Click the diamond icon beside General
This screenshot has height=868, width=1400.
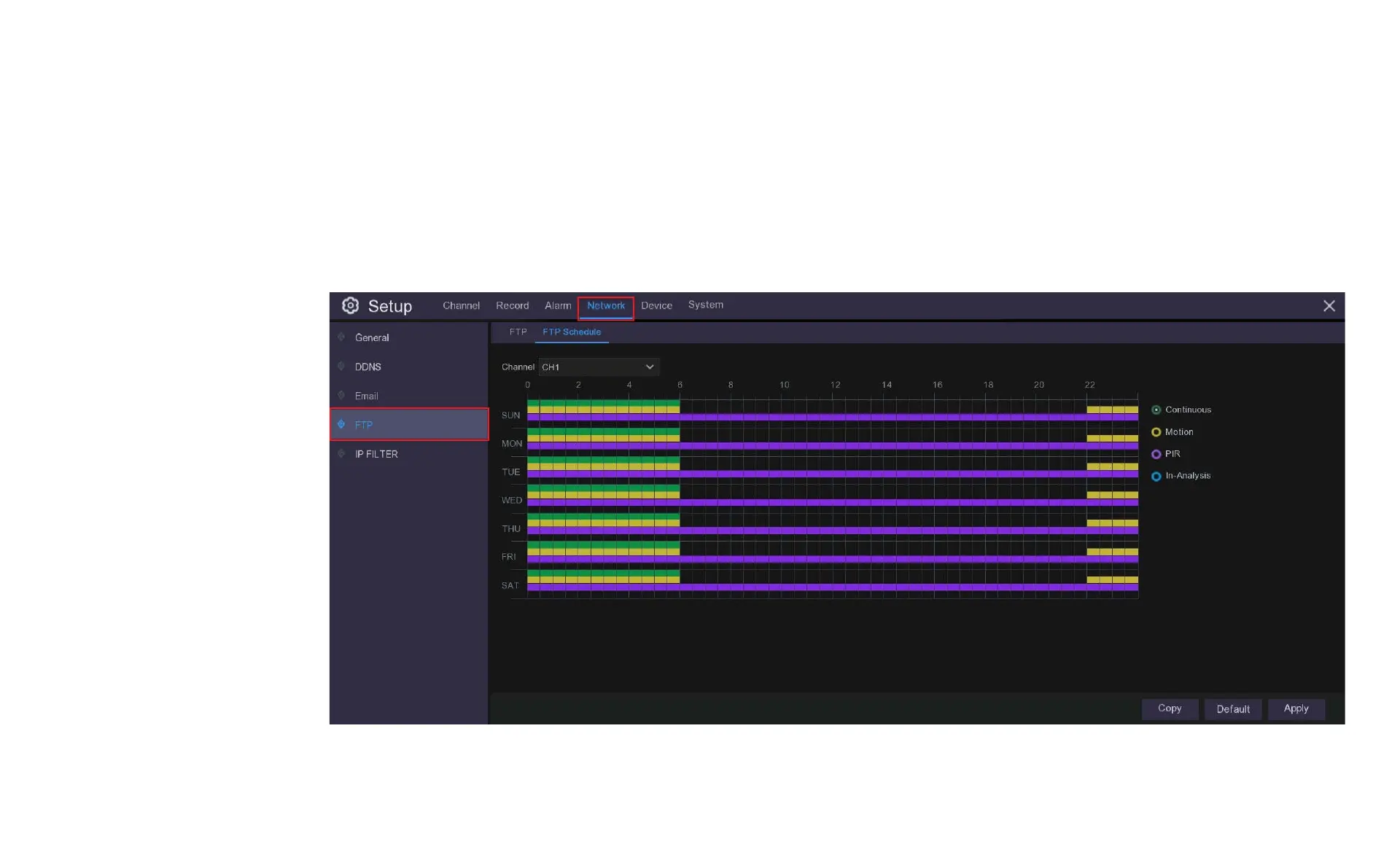point(341,337)
